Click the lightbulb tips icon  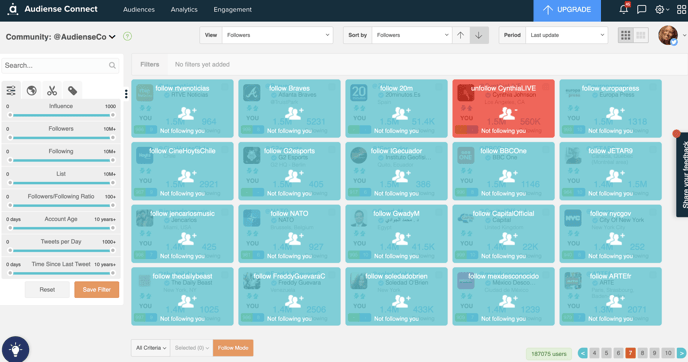click(x=15, y=349)
